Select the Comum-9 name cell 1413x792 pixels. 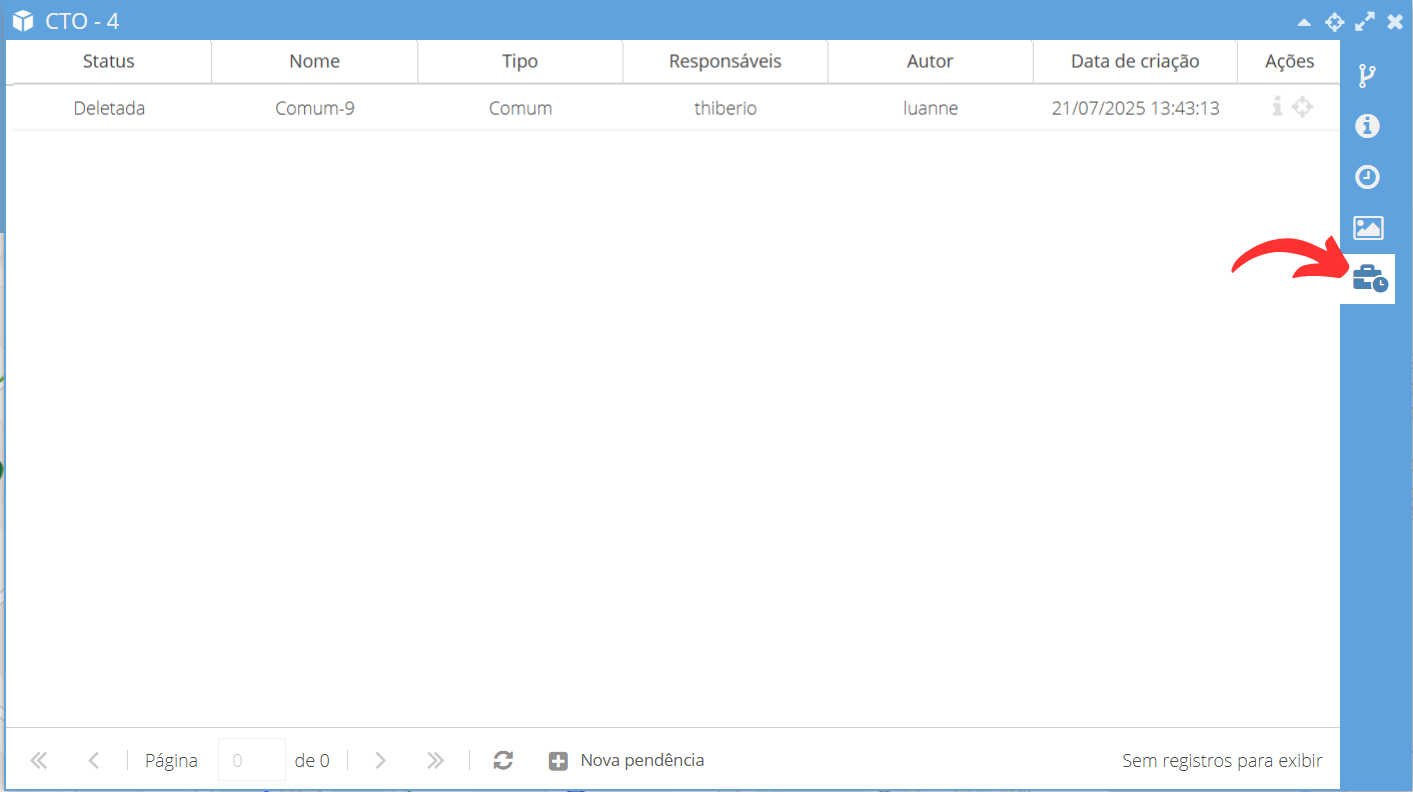point(315,108)
